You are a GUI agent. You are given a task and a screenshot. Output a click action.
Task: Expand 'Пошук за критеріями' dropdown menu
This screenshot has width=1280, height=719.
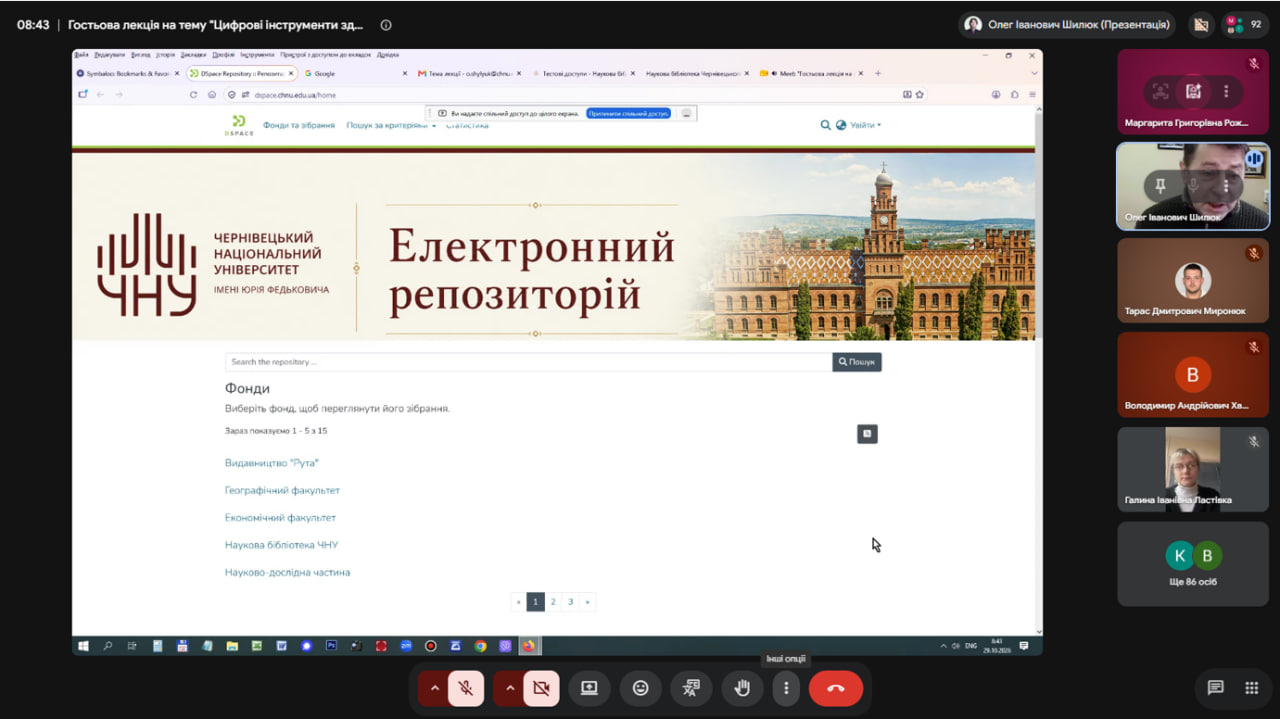point(391,126)
